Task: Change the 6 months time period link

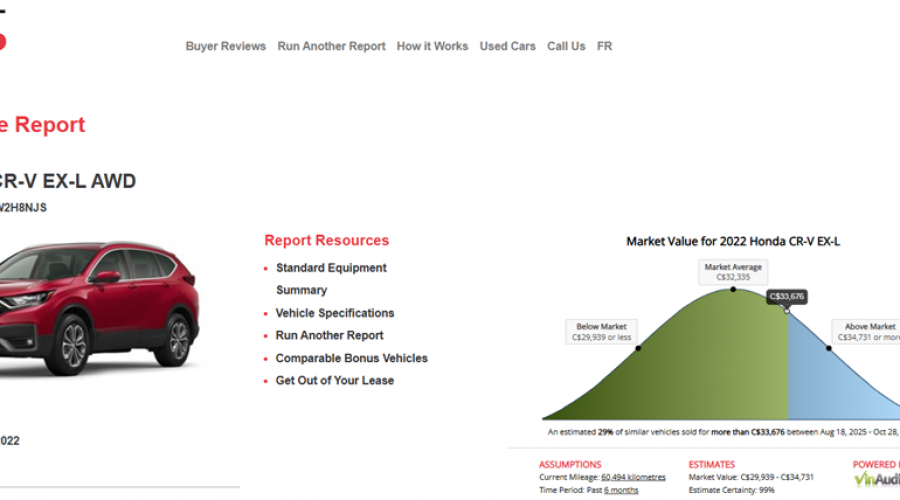Action: pos(621,490)
